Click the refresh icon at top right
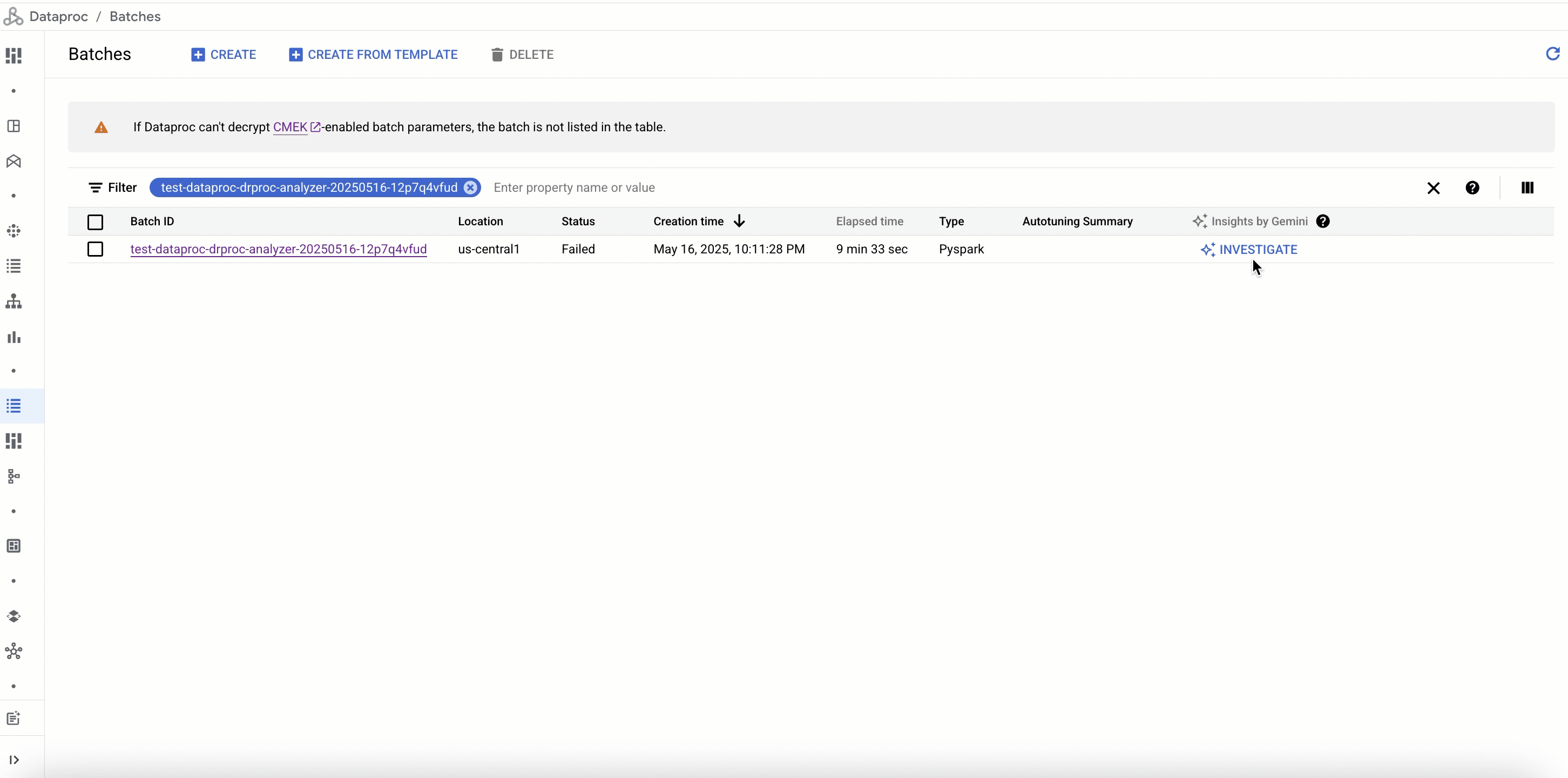 pos(1552,54)
